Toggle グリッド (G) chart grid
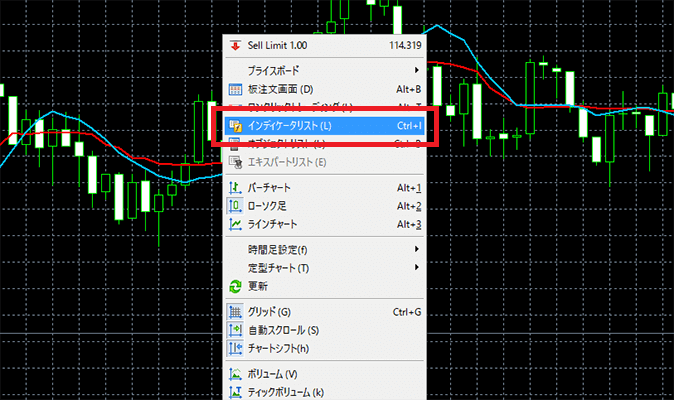The width and height of the screenshot is (674, 400). pyautogui.click(x=325, y=312)
